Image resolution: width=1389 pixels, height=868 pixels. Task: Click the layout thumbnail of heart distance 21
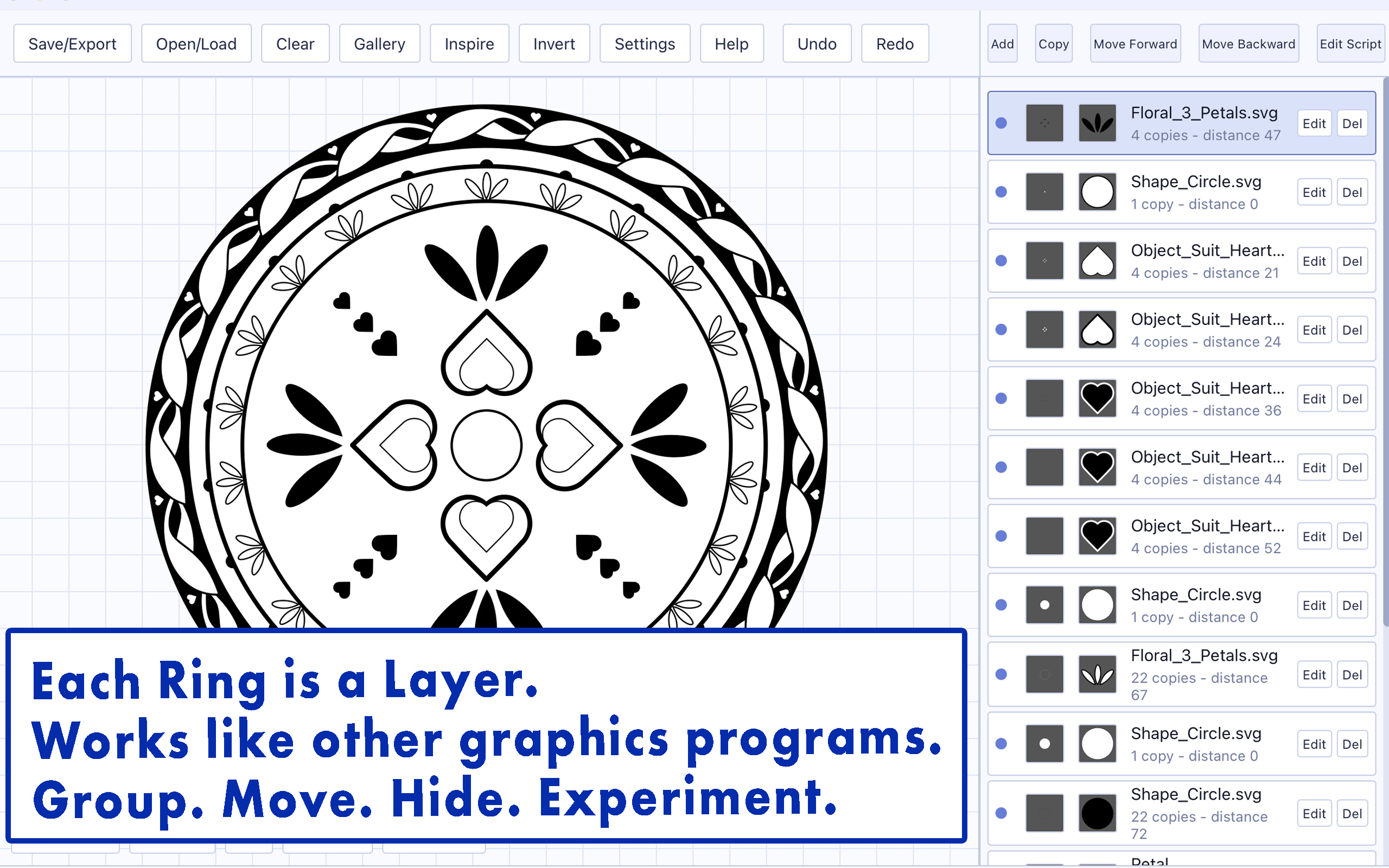(1044, 260)
